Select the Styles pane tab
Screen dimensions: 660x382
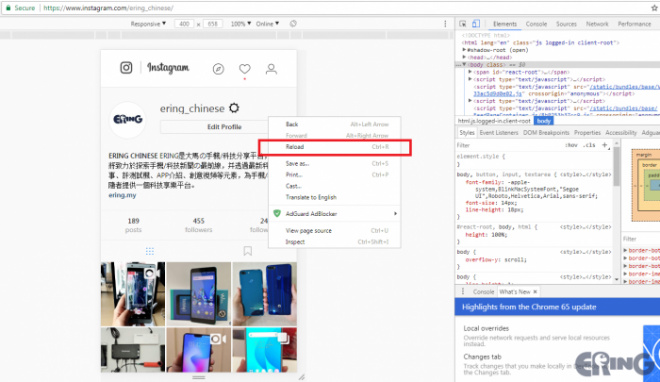[x=467, y=133]
